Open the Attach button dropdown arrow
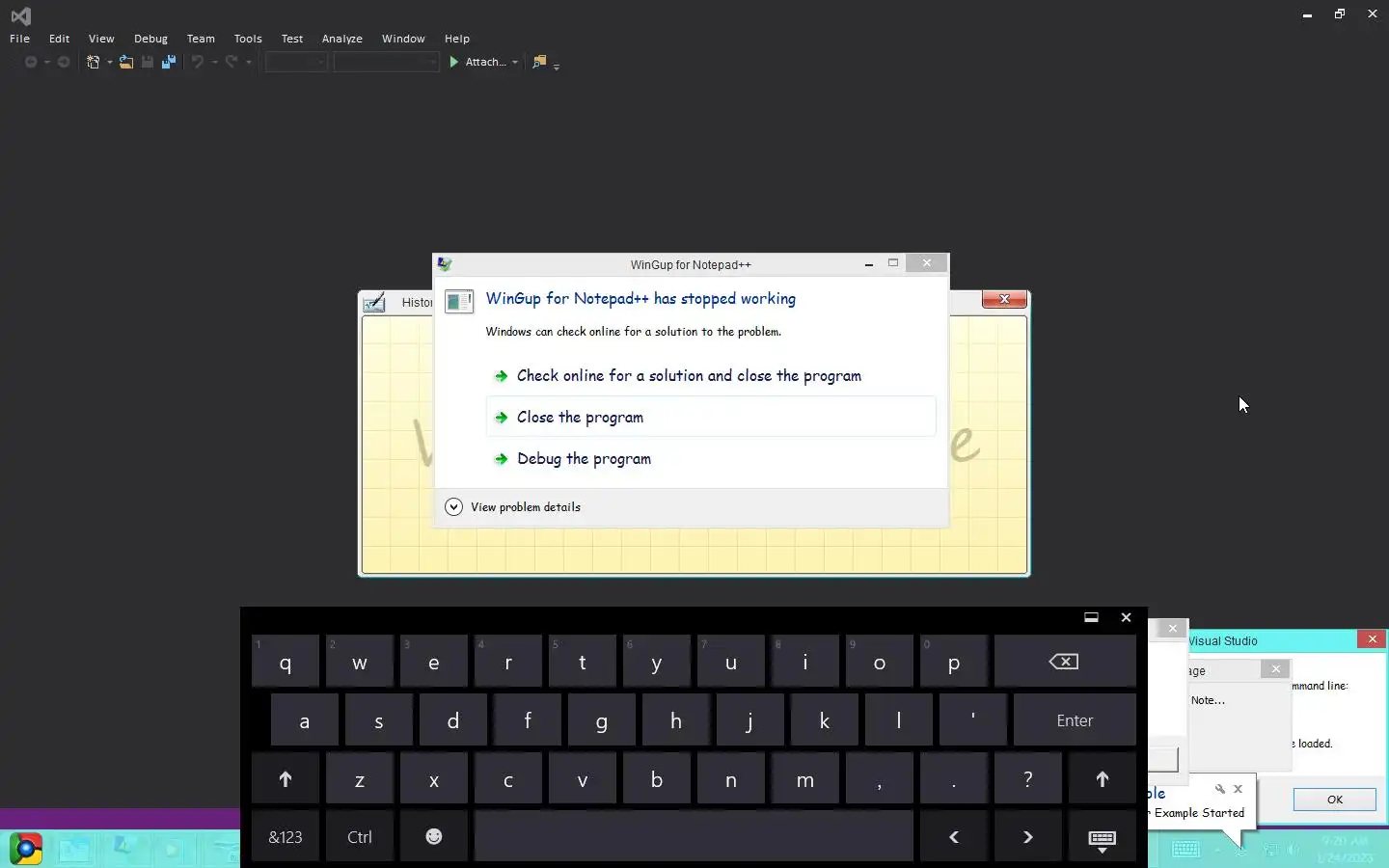 (x=515, y=63)
